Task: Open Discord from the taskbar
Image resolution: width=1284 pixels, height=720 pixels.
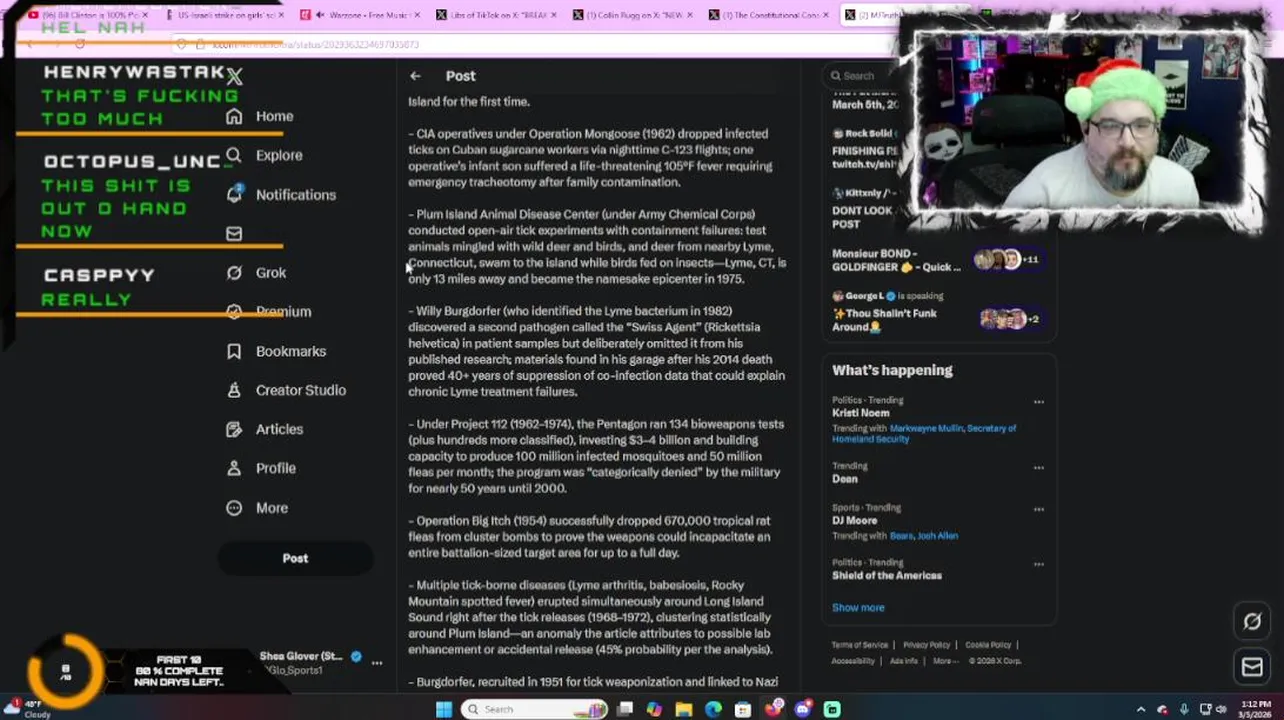Action: tap(803, 709)
